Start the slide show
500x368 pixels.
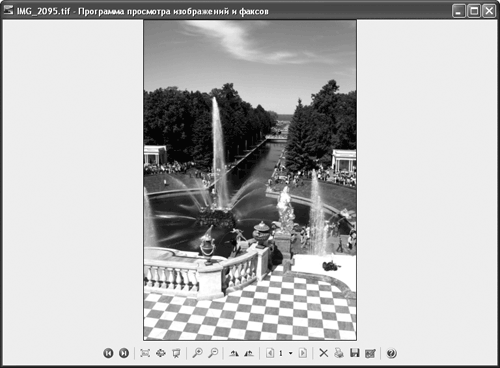(176, 353)
